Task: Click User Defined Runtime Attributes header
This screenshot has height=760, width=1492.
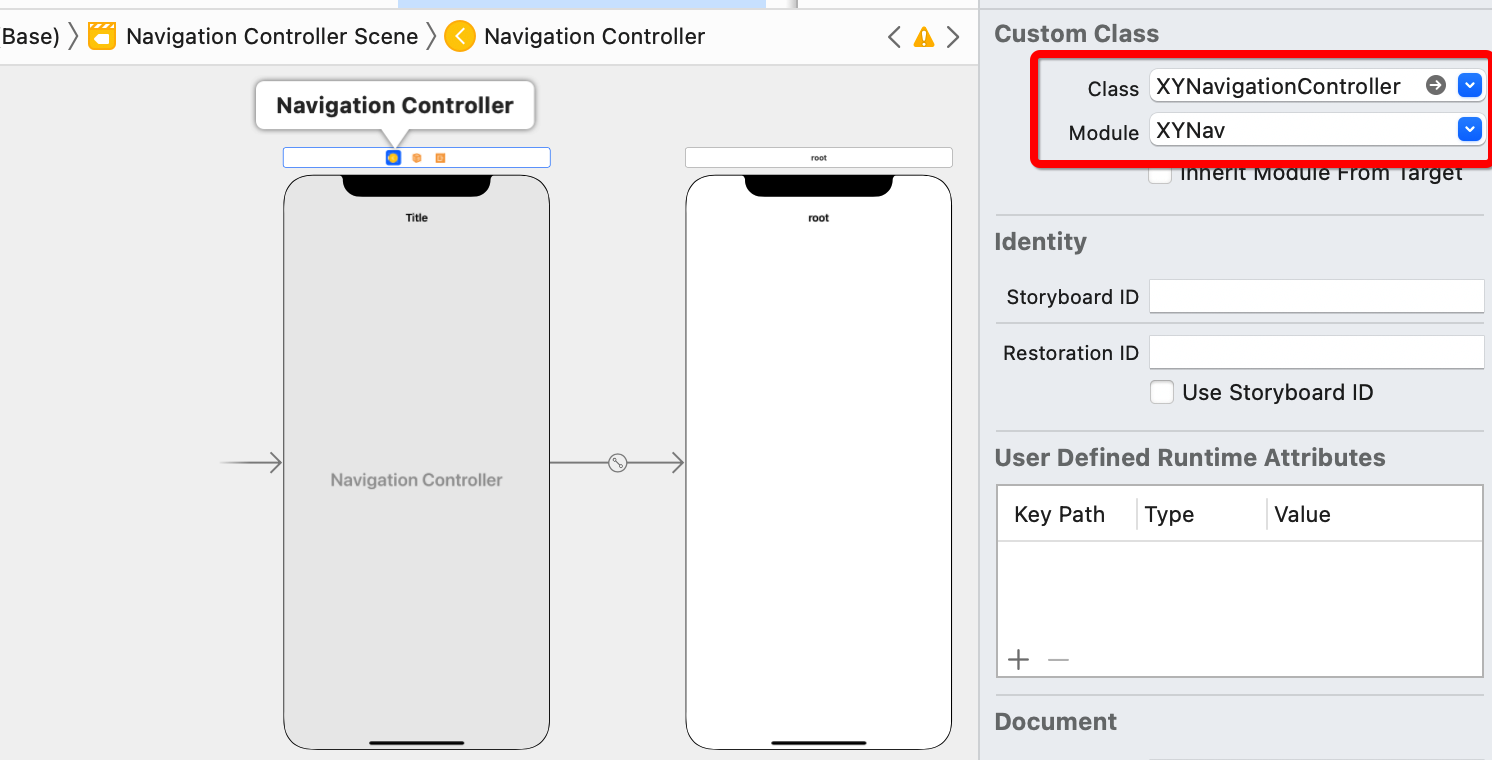Action: pyautogui.click(x=1190, y=457)
